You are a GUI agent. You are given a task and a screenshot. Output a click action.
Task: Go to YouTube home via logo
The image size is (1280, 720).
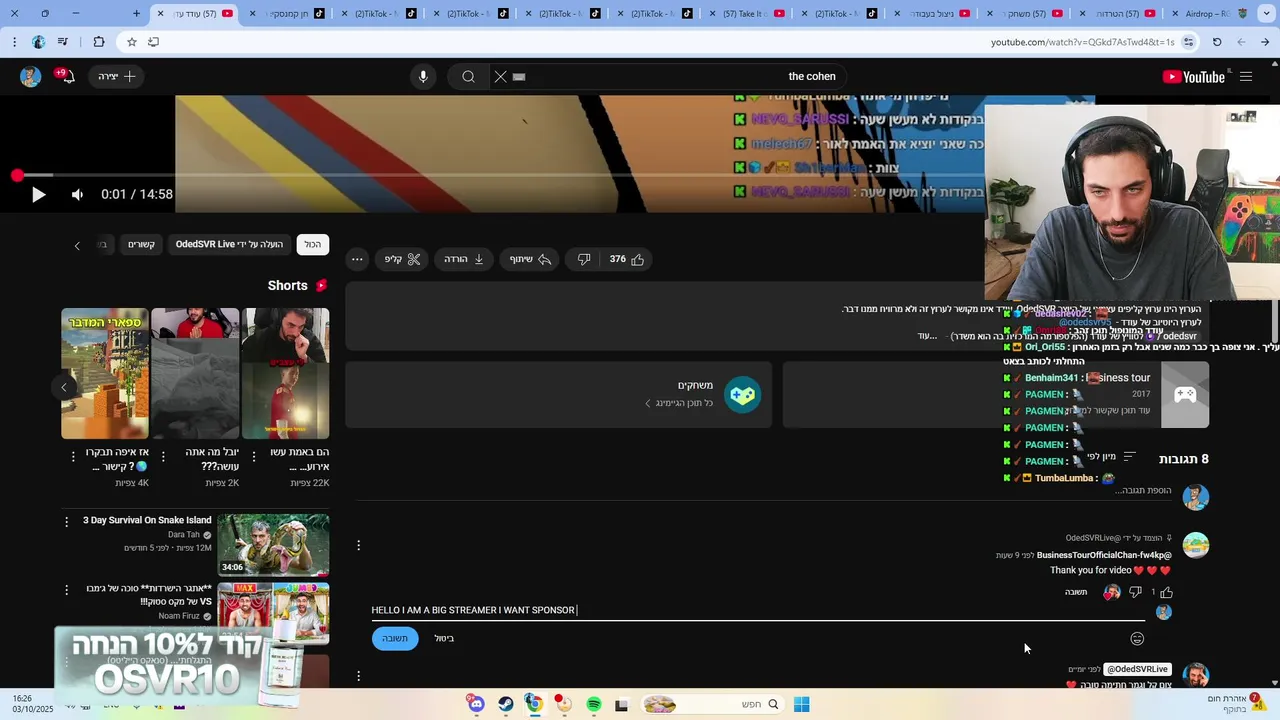coord(1194,77)
